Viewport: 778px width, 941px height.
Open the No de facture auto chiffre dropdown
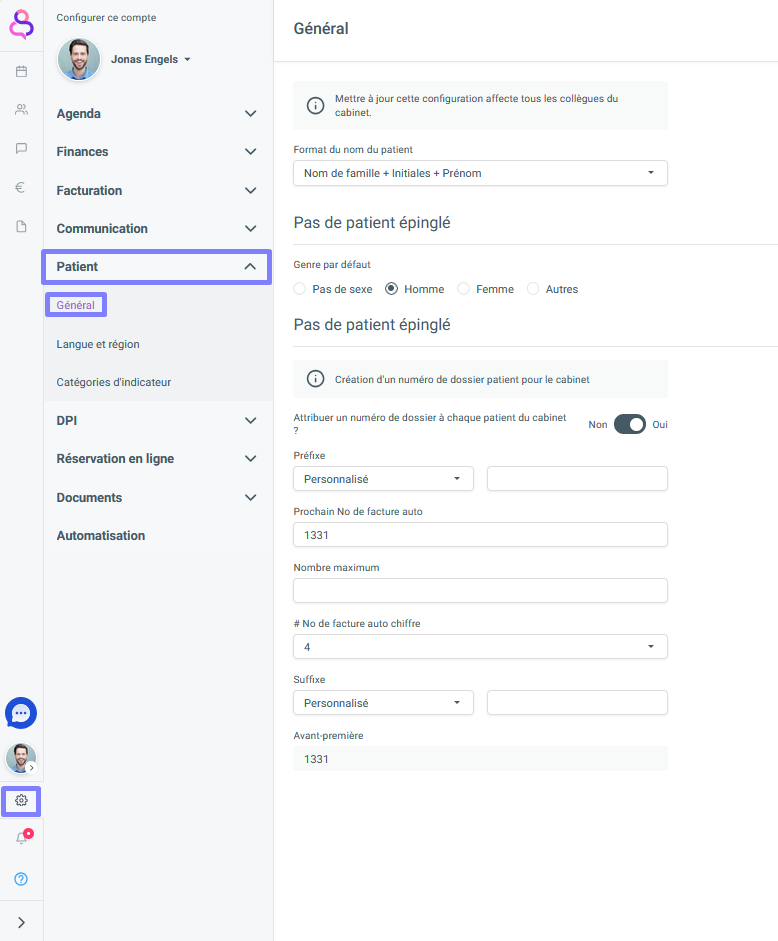pyautogui.click(x=480, y=647)
